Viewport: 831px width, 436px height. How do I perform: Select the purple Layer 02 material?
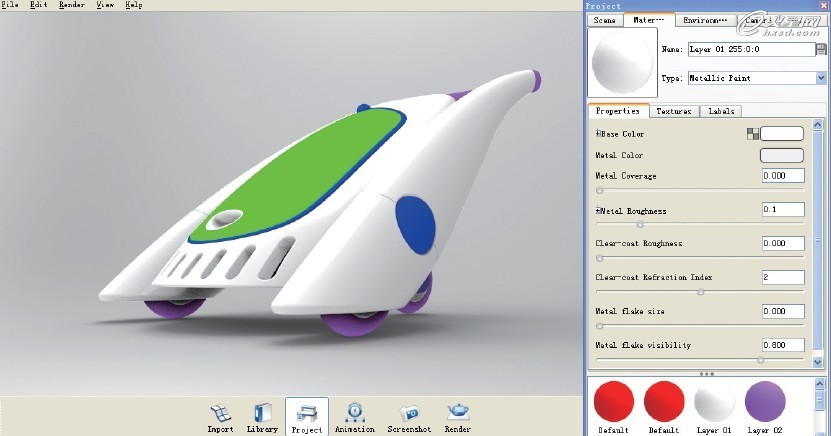tap(765, 400)
